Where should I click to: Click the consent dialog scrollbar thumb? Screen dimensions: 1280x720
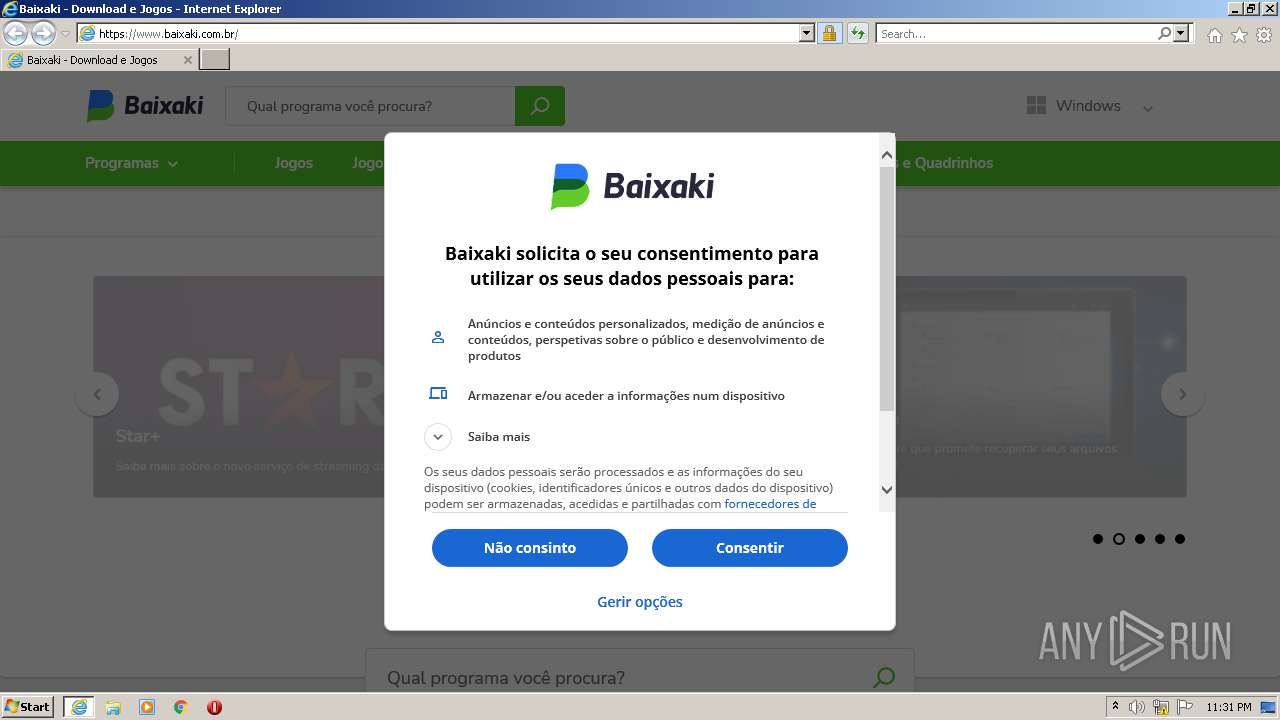(887, 288)
